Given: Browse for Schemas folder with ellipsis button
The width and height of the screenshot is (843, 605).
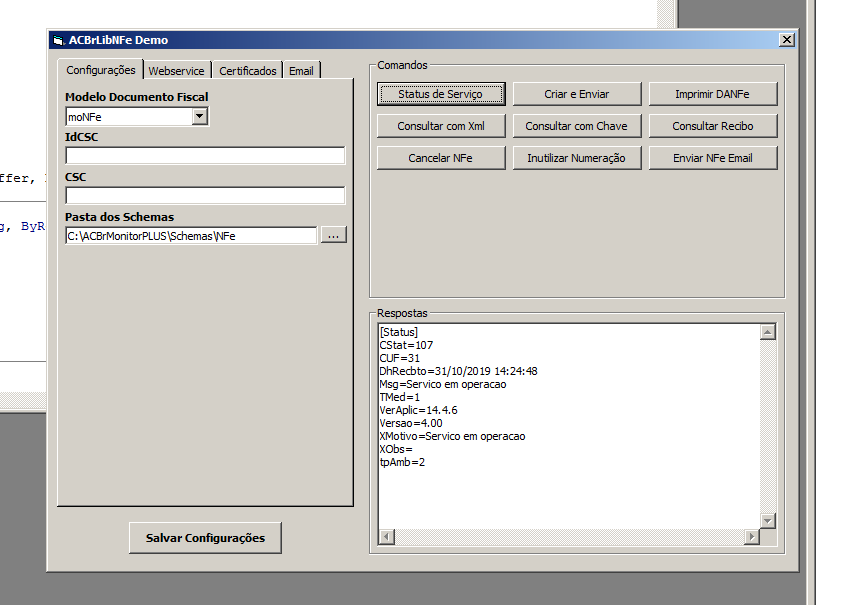Looking at the screenshot, I should click(333, 235).
